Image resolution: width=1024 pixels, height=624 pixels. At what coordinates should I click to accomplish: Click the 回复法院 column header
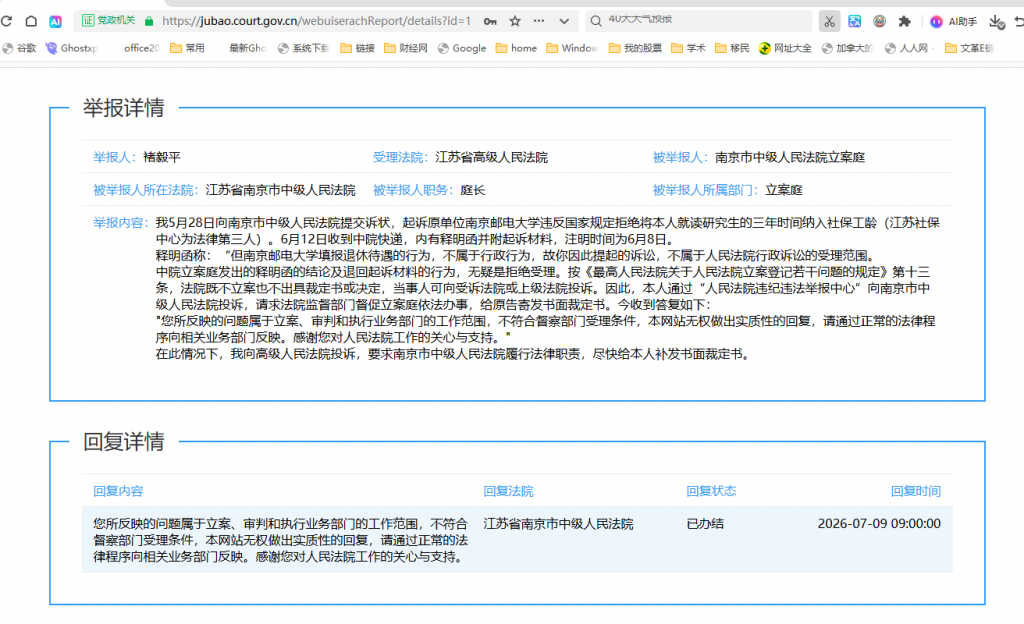509,491
